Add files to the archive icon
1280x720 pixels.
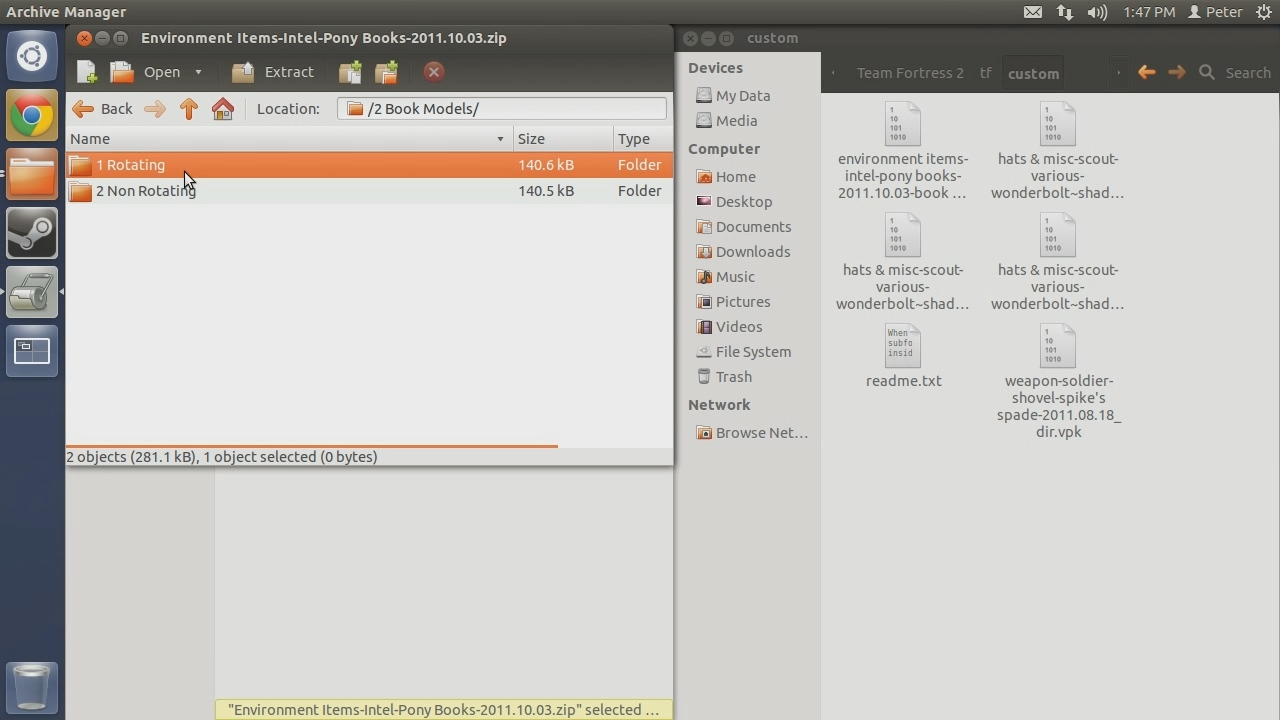pos(350,72)
